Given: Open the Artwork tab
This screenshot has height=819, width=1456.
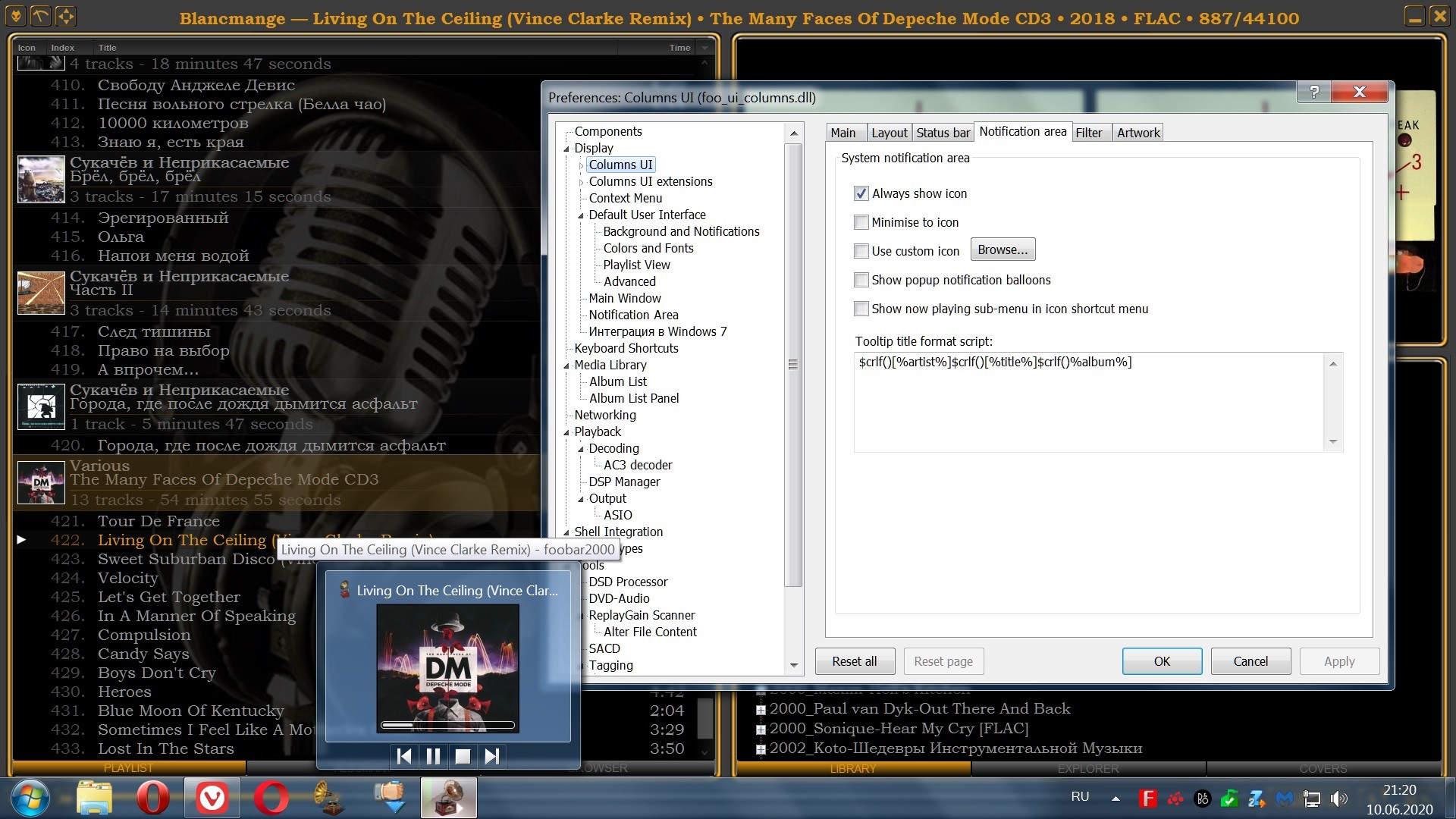Looking at the screenshot, I should [x=1137, y=133].
